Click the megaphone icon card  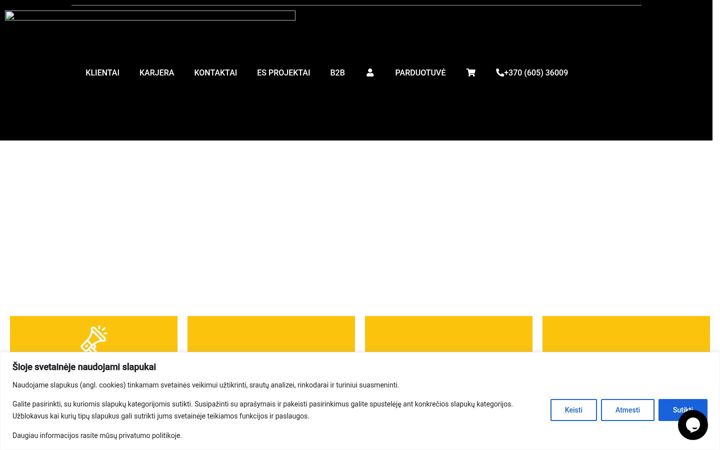(94, 334)
